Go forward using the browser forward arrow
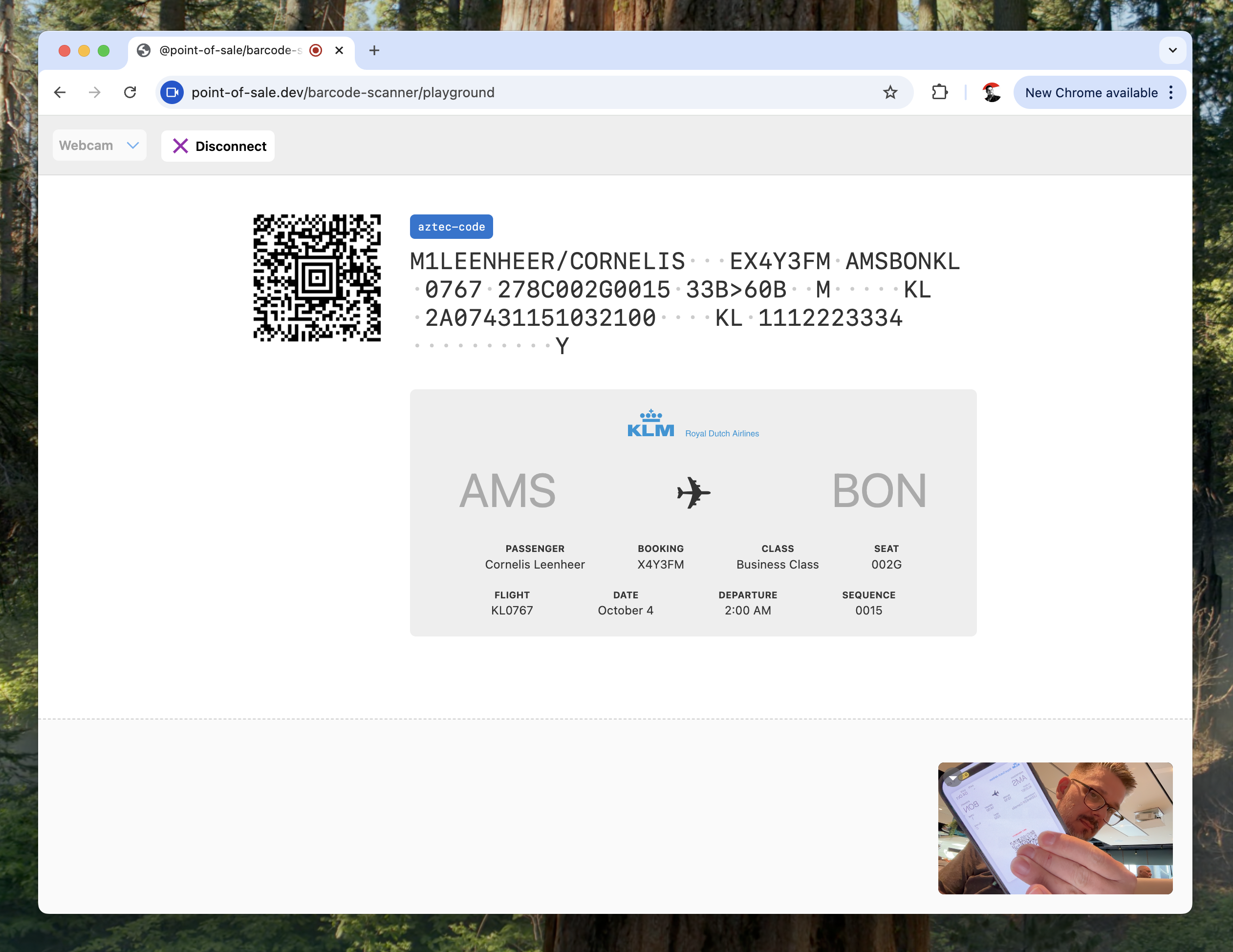The image size is (1233, 952). pyautogui.click(x=95, y=92)
